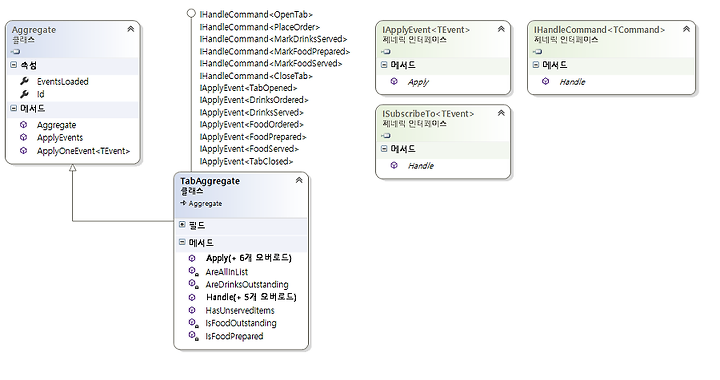720x380 pixels.
Task: Click the IHandleCommand<MarkDrinksServed> interface label
Action: tap(273, 39)
